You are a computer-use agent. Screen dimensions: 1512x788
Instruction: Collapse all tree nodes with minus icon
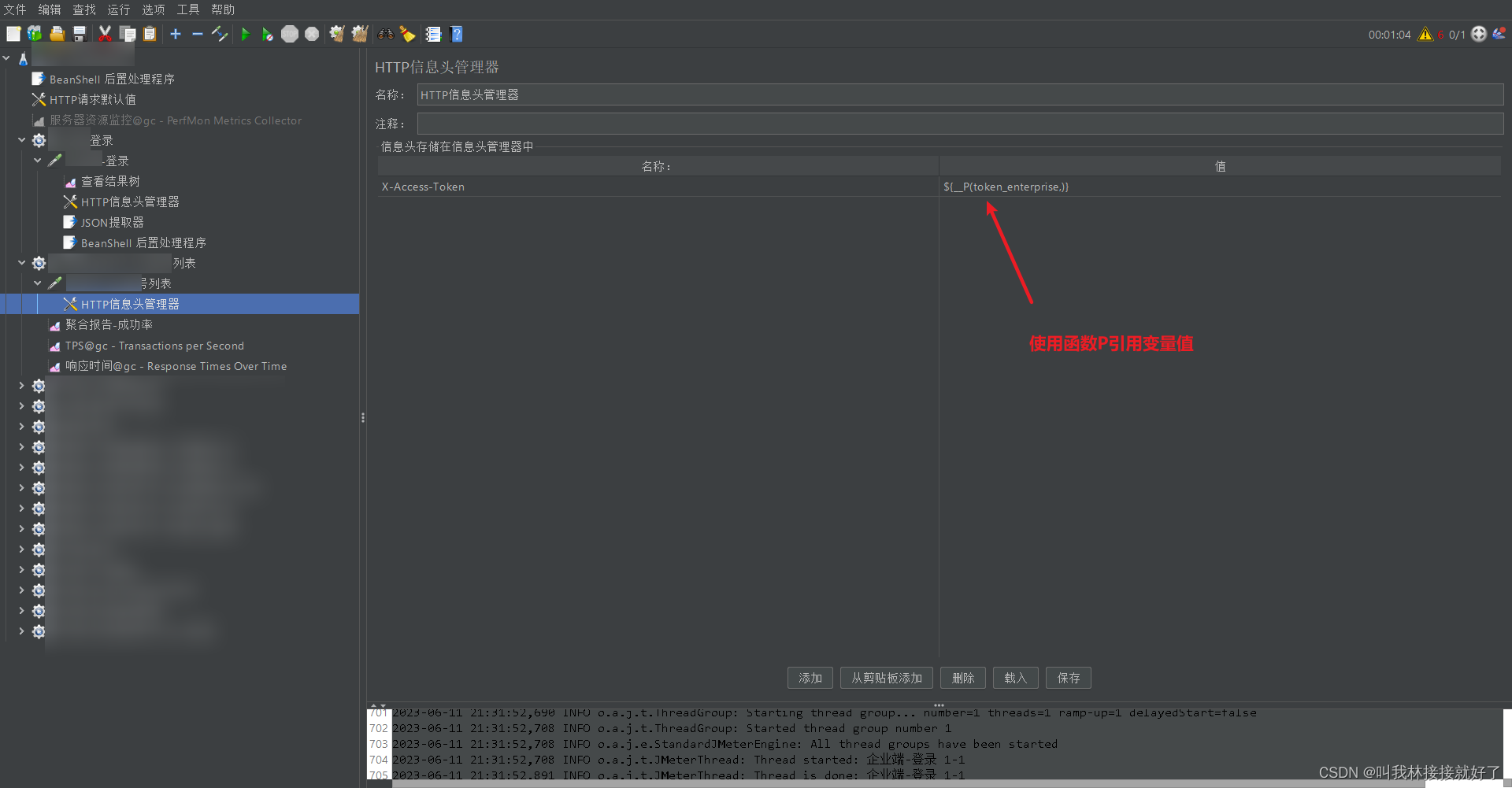[198, 34]
